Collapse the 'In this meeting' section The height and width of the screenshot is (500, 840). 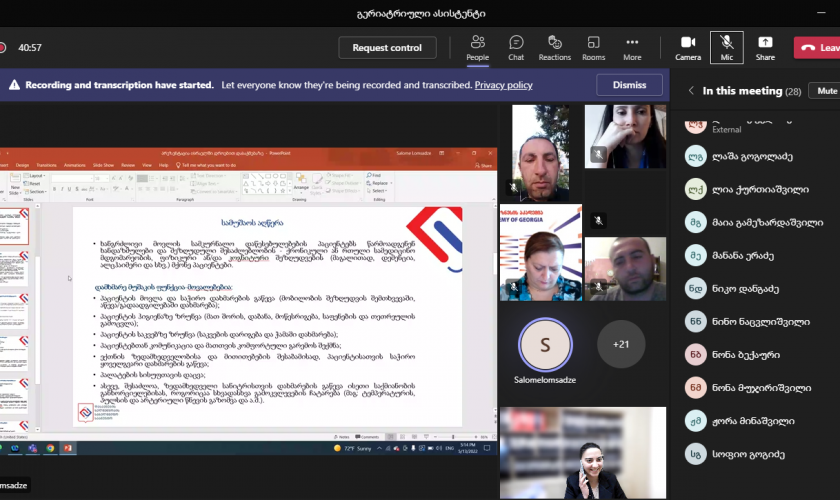tap(690, 91)
